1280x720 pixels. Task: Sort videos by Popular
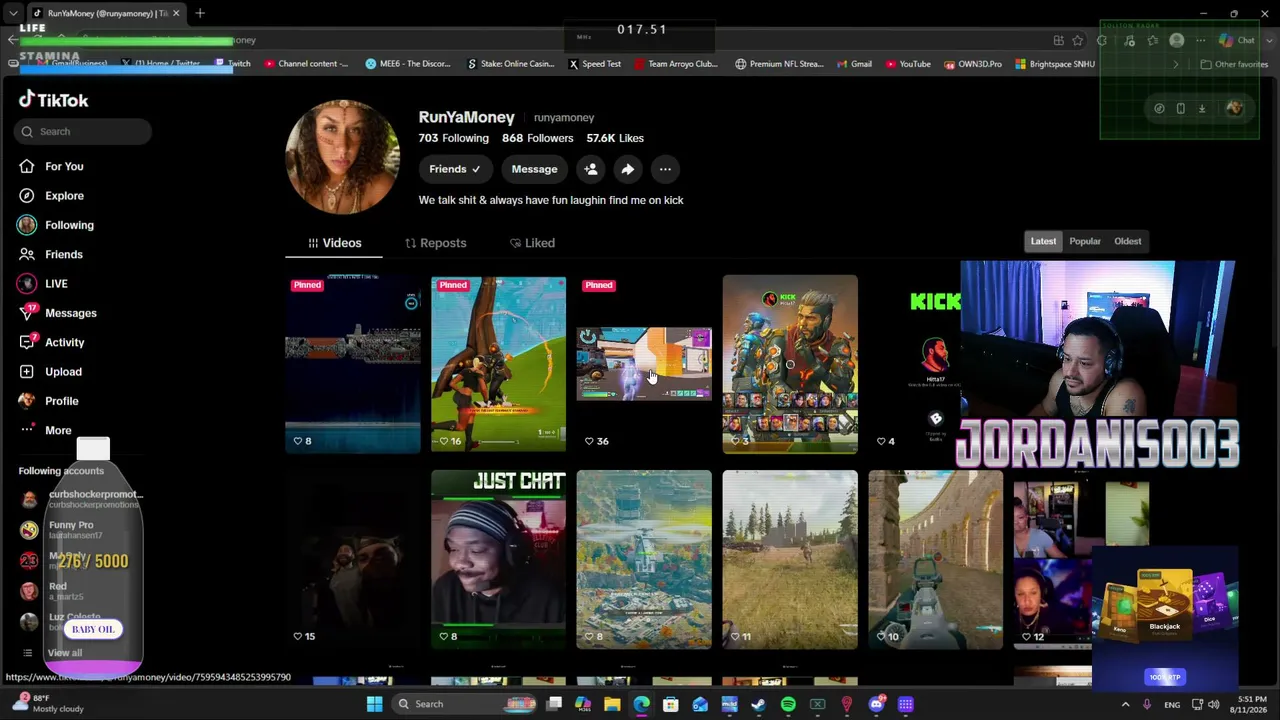[x=1085, y=241]
